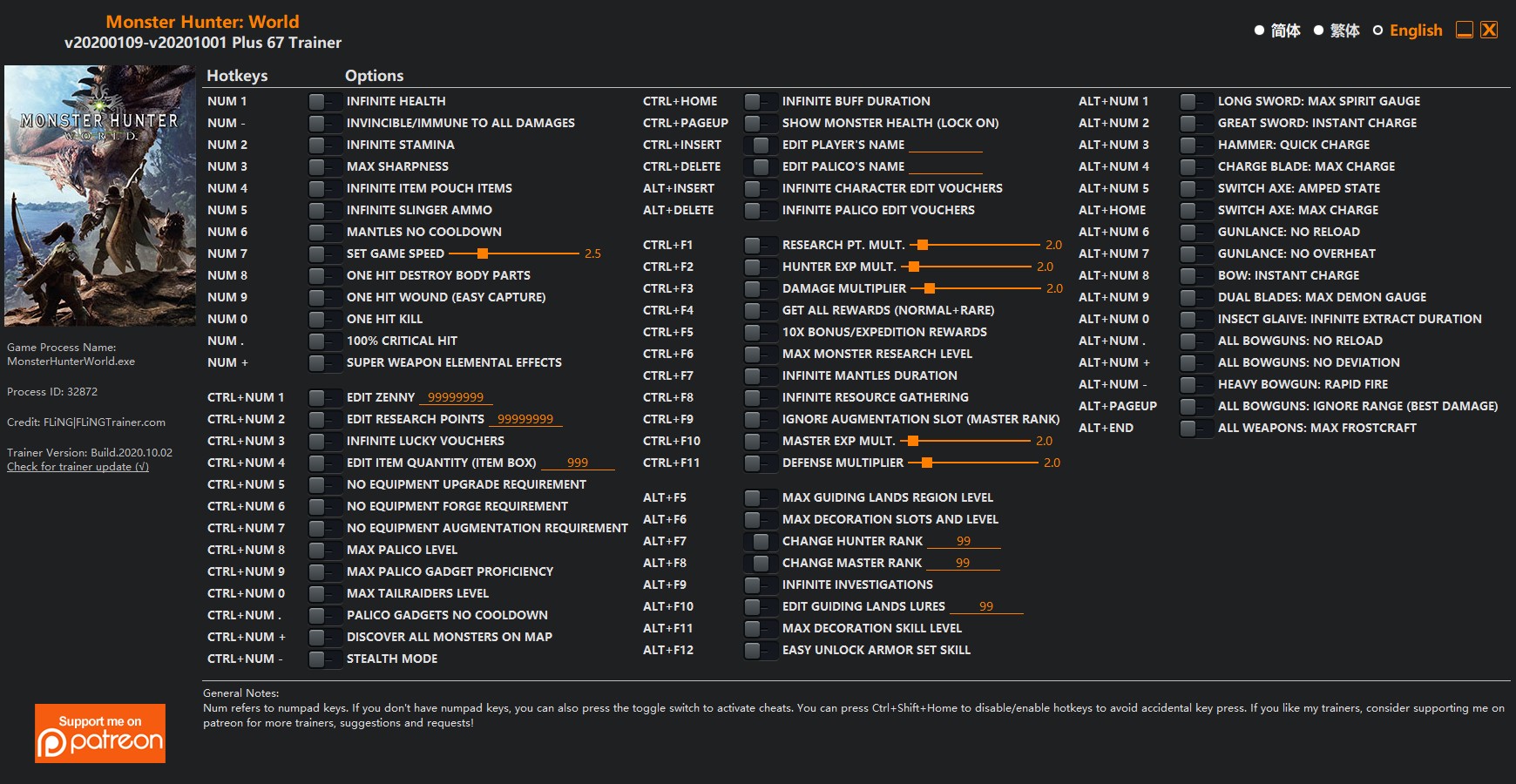Click the Edit Zenny value field
Viewport: 1516px width, 784px height.
pyautogui.click(x=456, y=397)
